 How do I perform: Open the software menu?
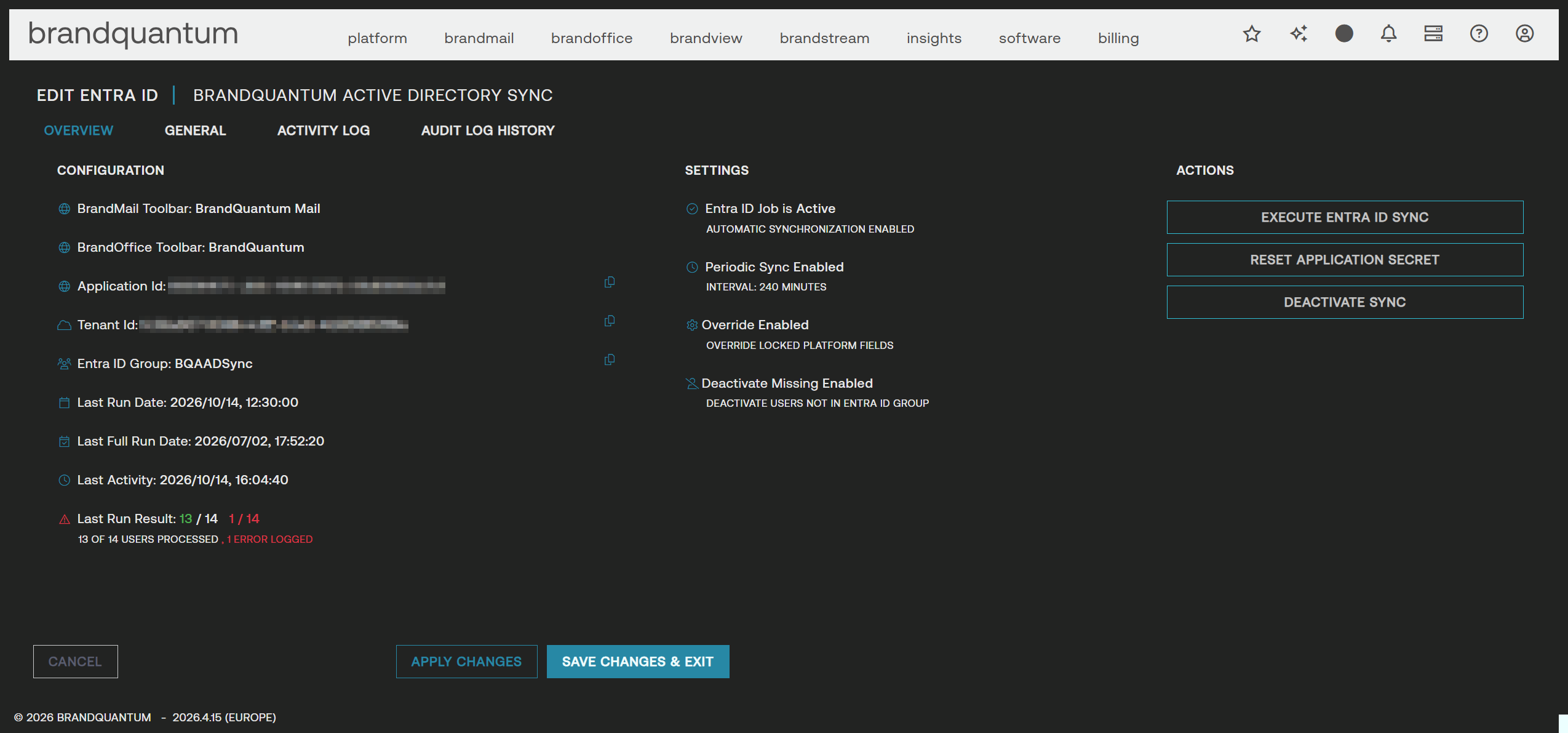tap(1029, 38)
